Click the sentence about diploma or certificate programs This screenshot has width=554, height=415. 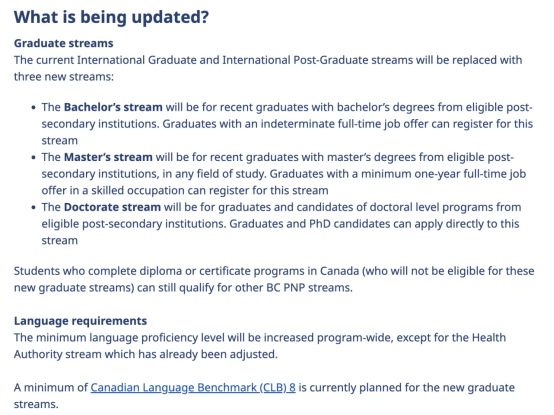274,279
